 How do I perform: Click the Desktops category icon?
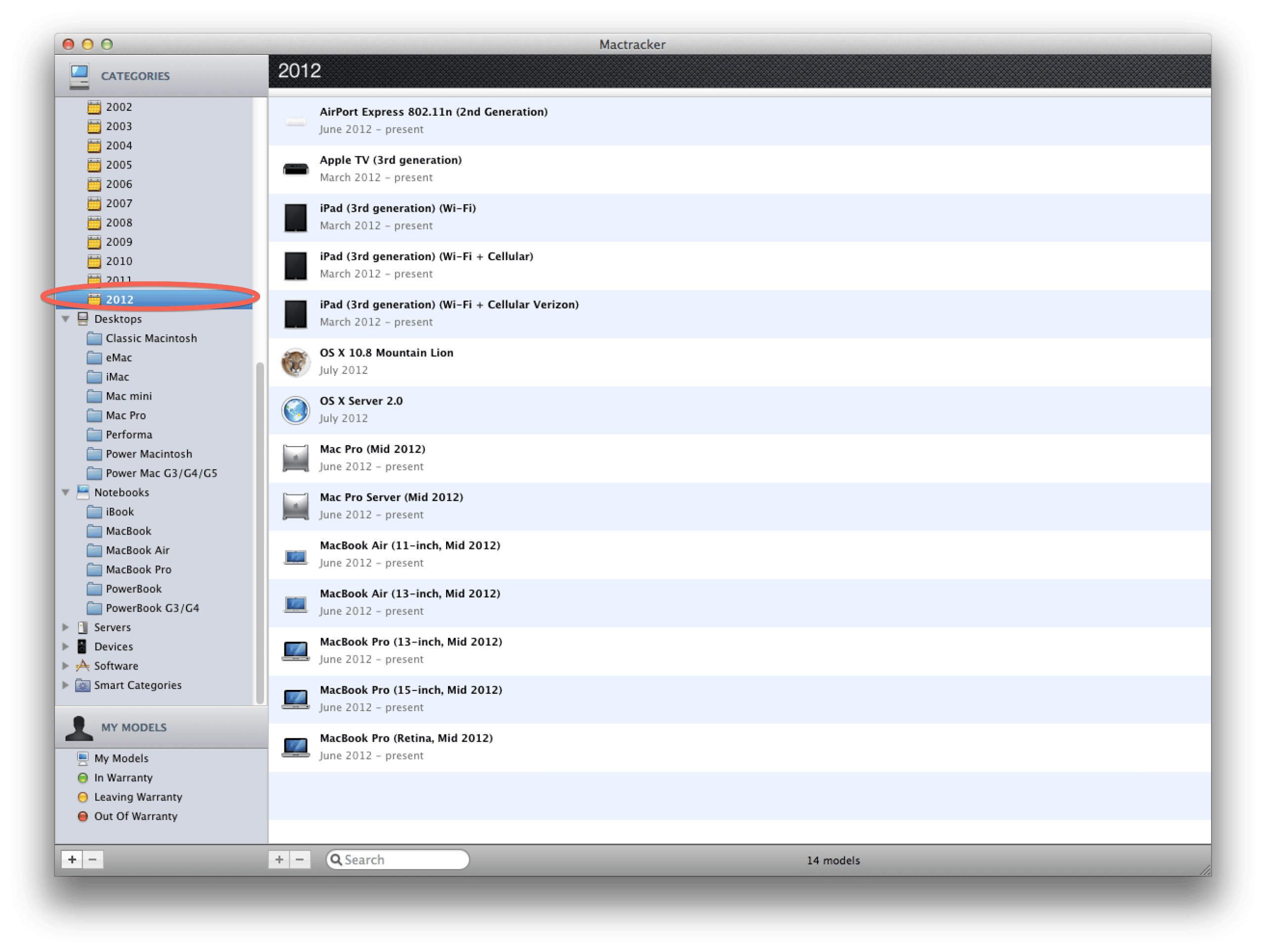83,319
